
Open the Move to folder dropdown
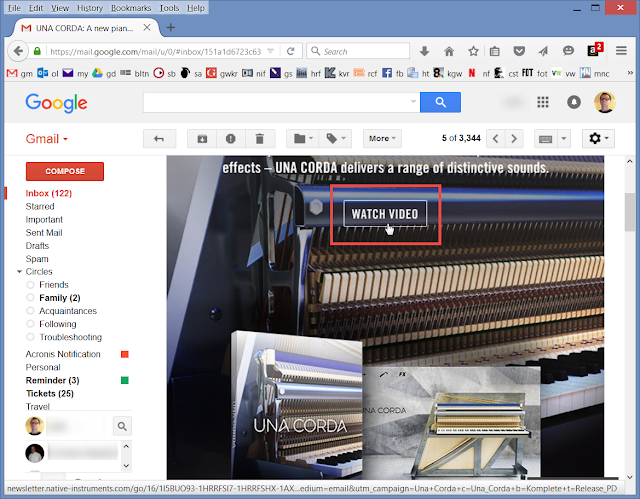click(303, 139)
